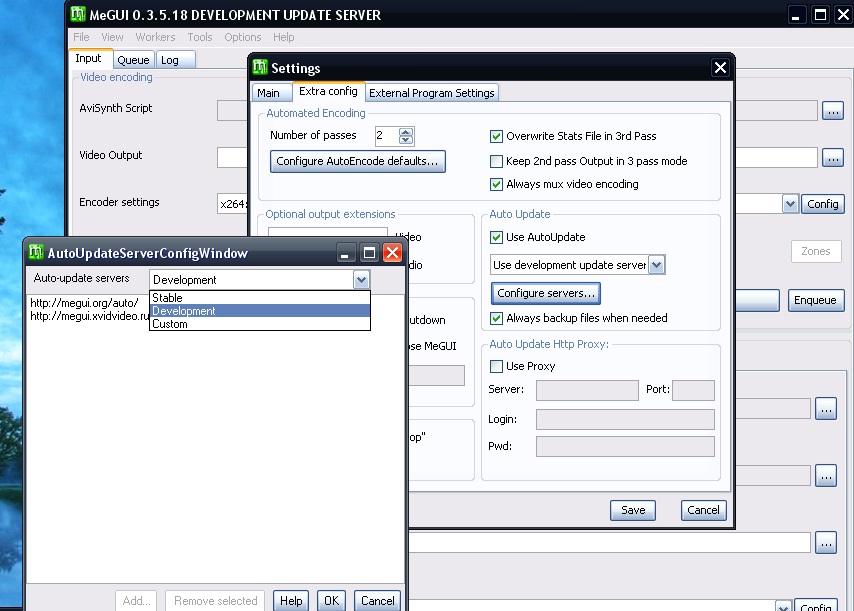The width and height of the screenshot is (854, 611).
Task: Open the Help menu
Action: [x=283, y=37]
